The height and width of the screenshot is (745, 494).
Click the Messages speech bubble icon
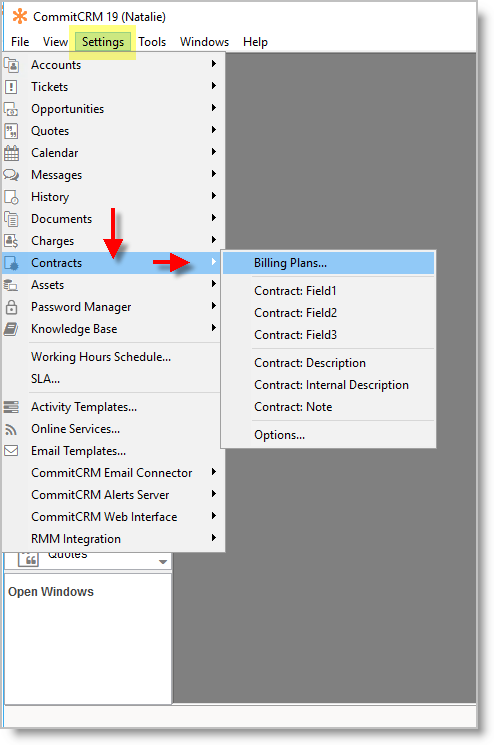[11, 175]
